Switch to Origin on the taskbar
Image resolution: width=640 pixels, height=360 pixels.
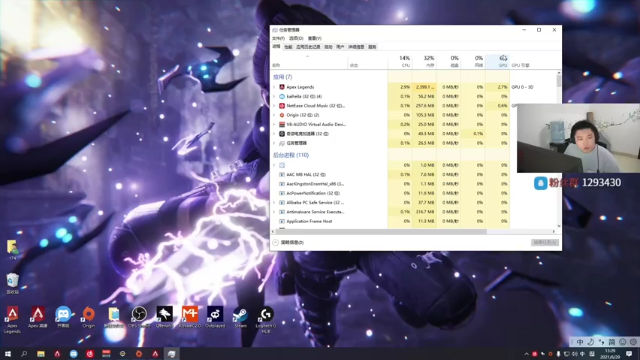[x=139, y=353]
